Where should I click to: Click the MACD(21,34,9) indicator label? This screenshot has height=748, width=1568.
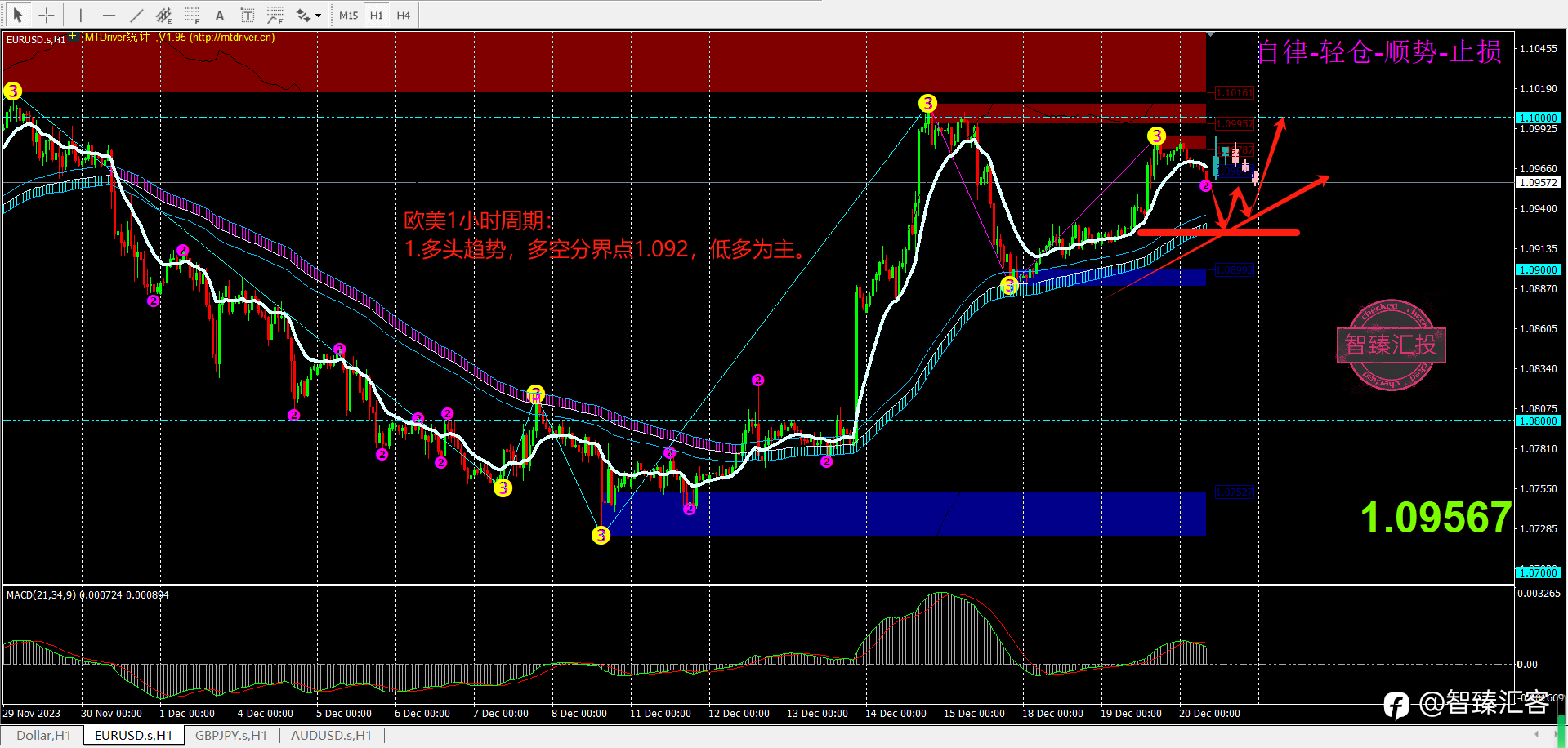(x=87, y=594)
